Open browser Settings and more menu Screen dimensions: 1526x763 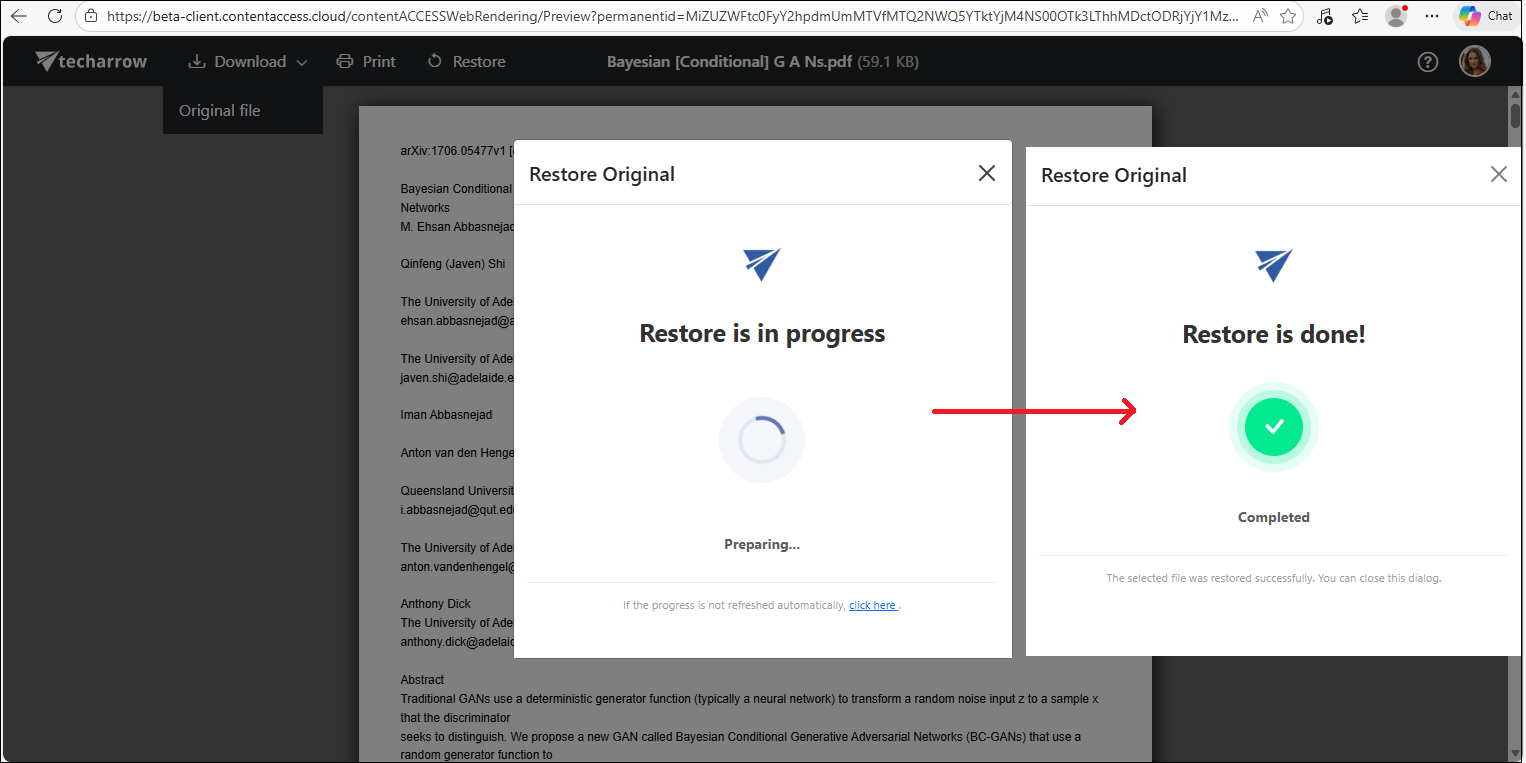point(1432,16)
